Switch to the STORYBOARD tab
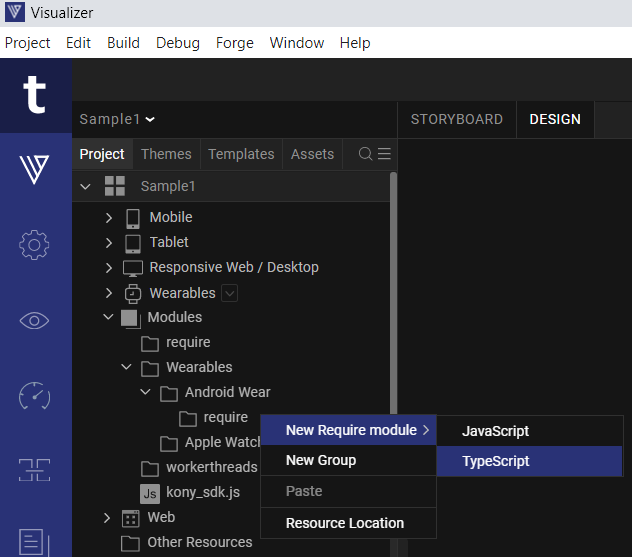Viewport: 632px width, 557px height. (x=456, y=119)
